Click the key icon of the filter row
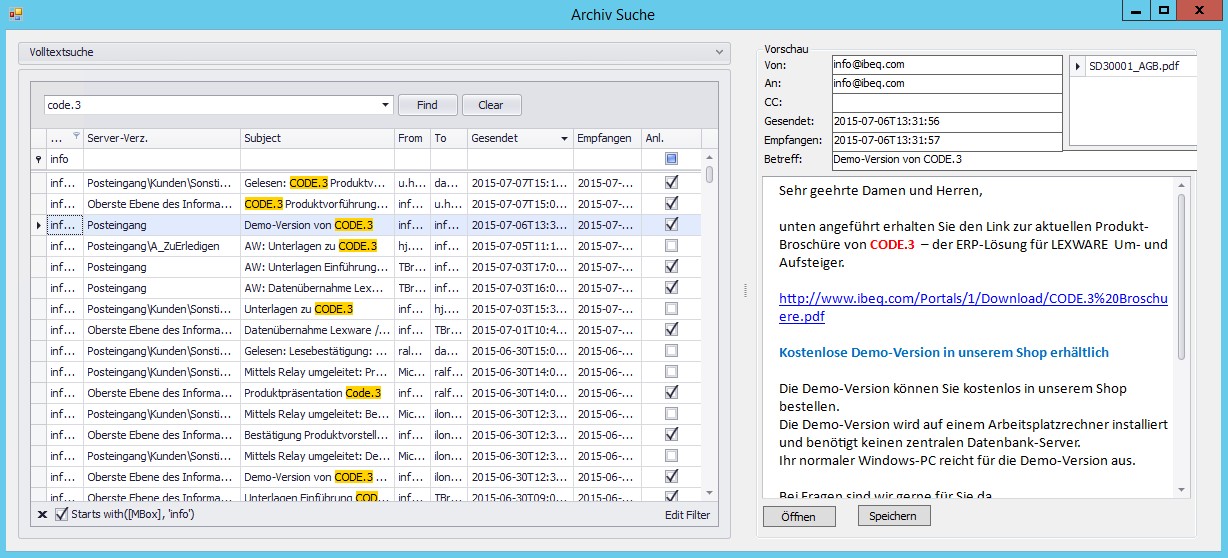Viewport: 1228px width, 558px height. point(39,159)
